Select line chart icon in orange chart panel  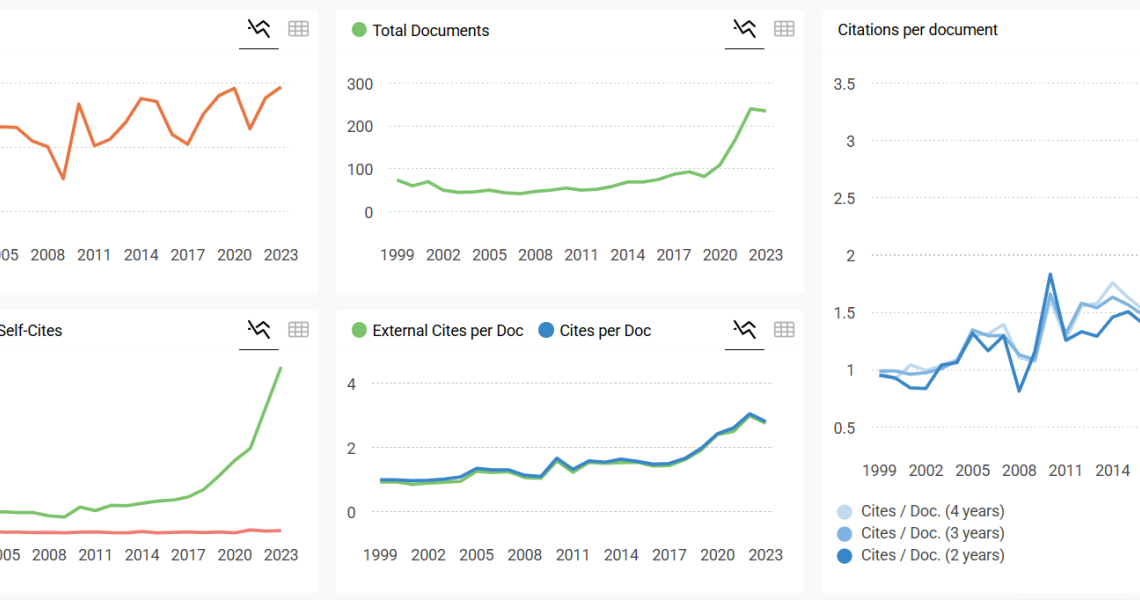(x=259, y=29)
